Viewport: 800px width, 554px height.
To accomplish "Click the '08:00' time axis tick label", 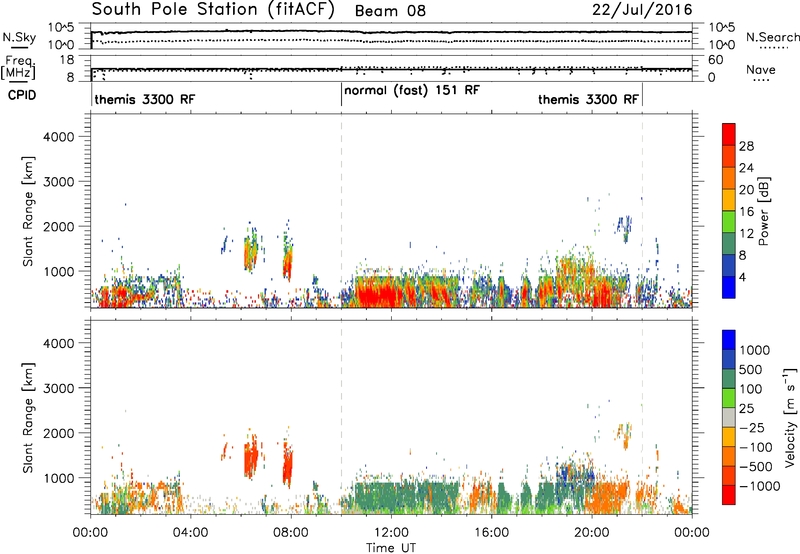I will coord(291,533).
